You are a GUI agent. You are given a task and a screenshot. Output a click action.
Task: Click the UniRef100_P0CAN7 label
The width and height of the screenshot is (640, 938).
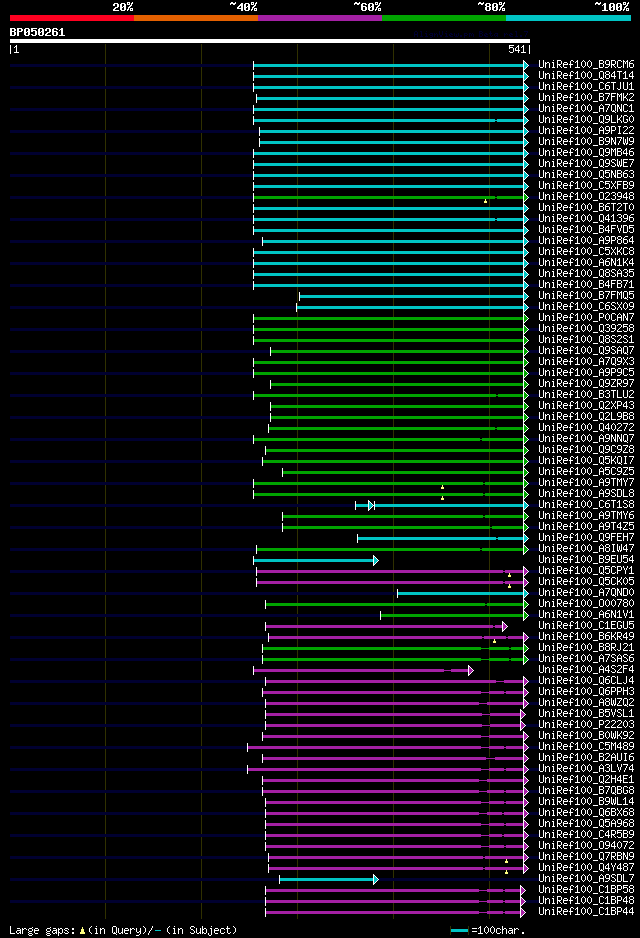tap(586, 318)
